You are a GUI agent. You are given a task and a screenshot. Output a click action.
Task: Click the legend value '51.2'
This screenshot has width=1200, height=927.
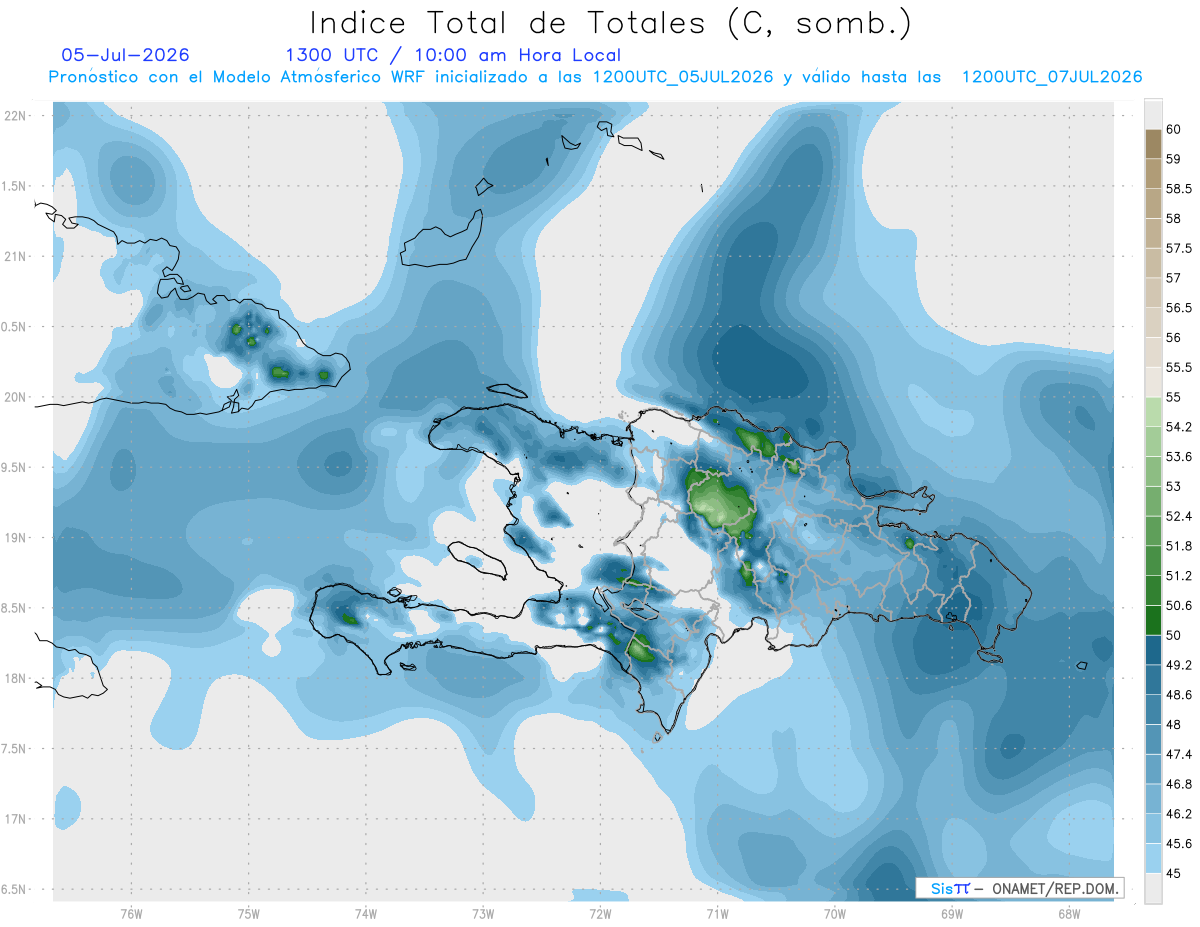click(1179, 576)
